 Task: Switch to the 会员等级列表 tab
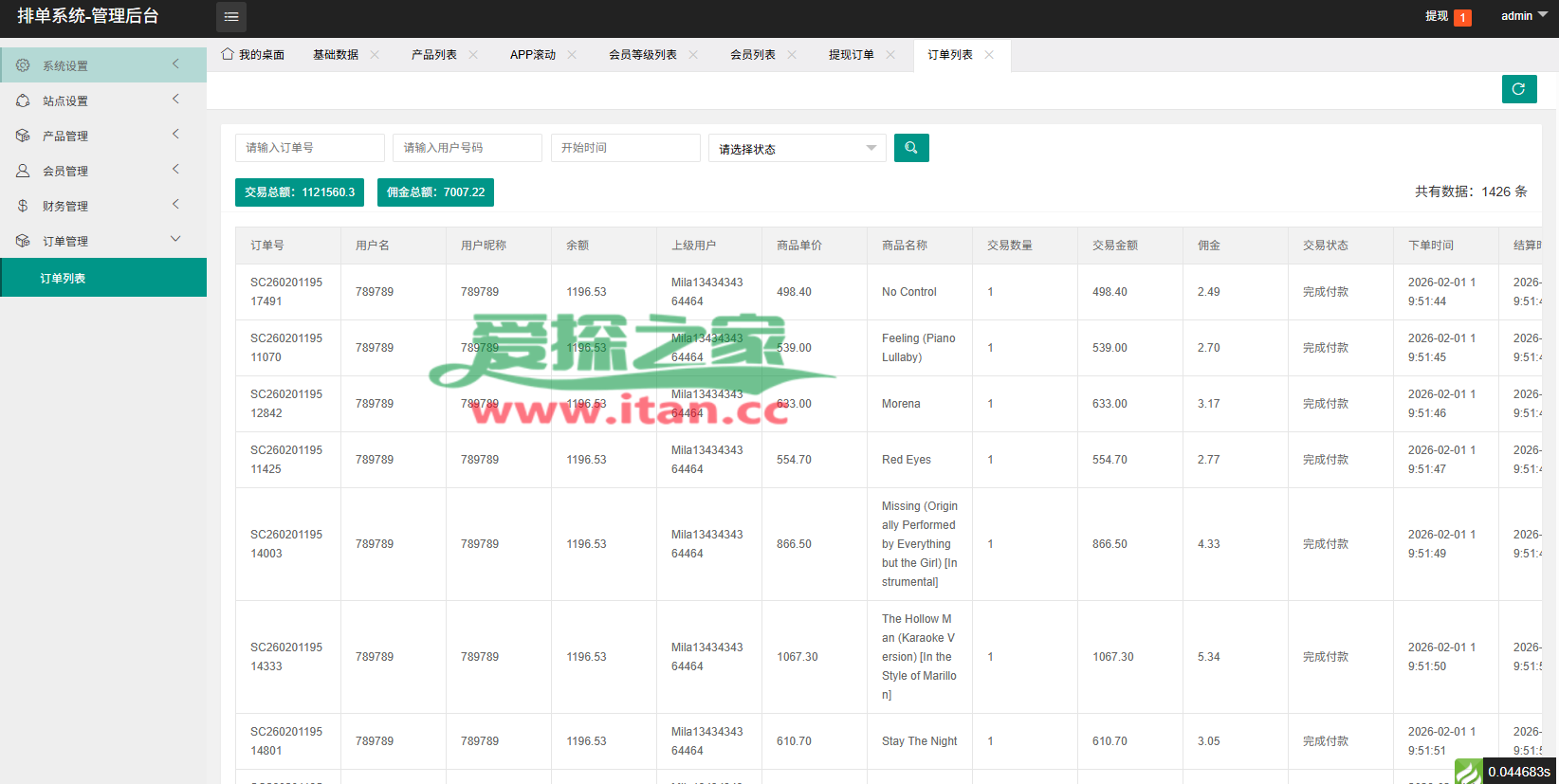tap(643, 55)
